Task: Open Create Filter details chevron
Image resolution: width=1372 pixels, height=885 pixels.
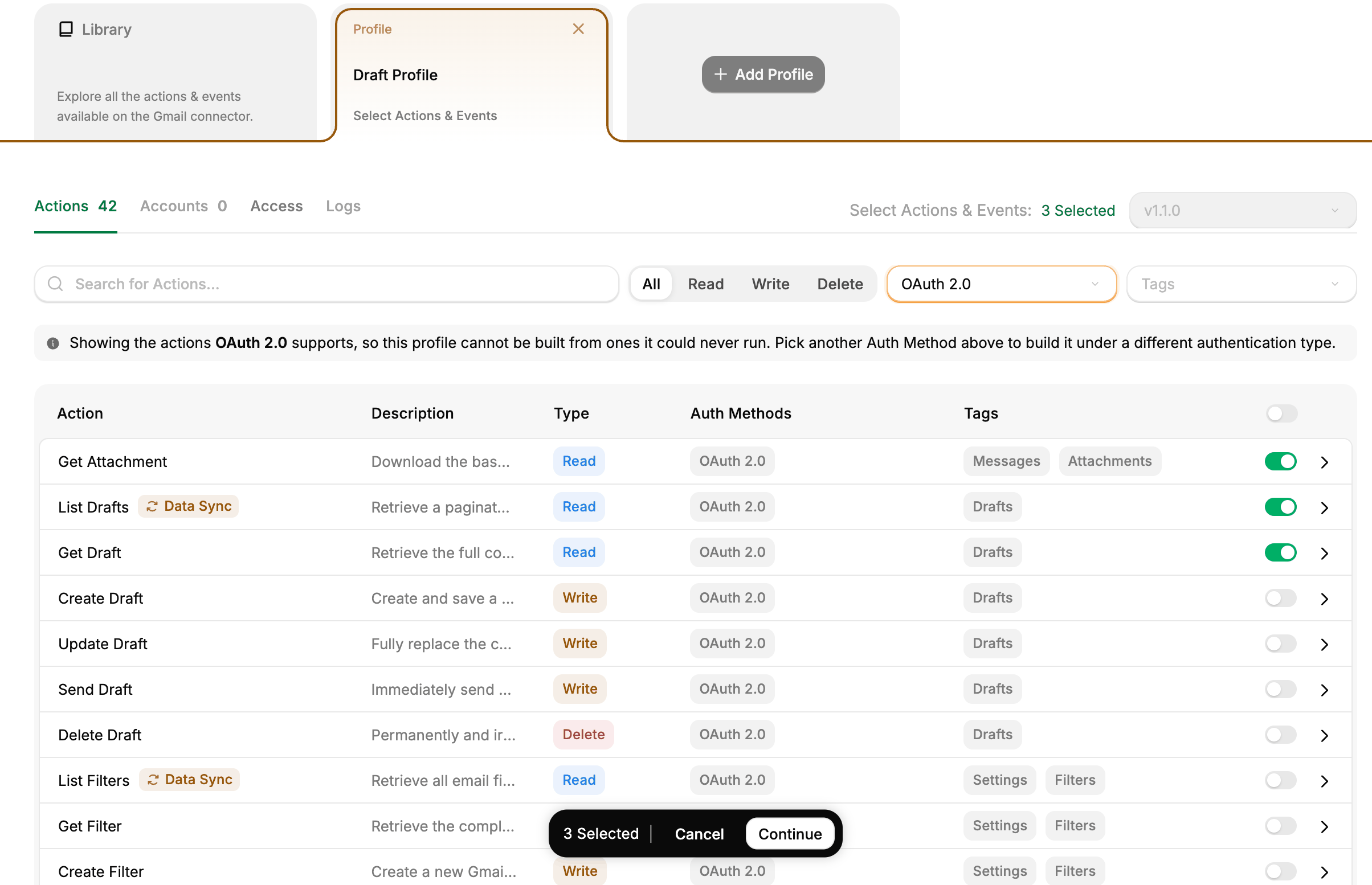Action: [x=1324, y=872]
